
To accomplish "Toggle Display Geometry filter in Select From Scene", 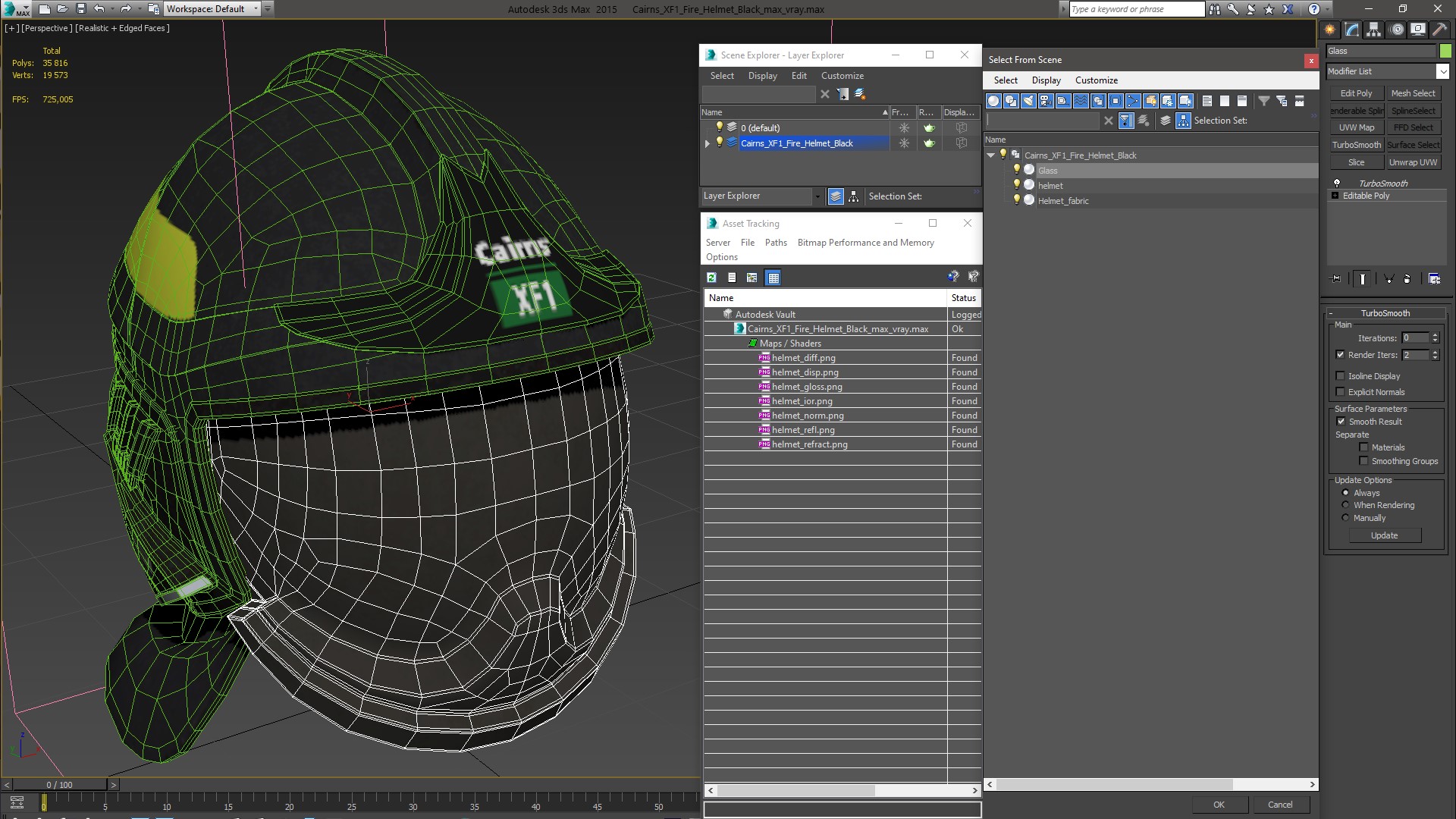I will pyautogui.click(x=993, y=101).
